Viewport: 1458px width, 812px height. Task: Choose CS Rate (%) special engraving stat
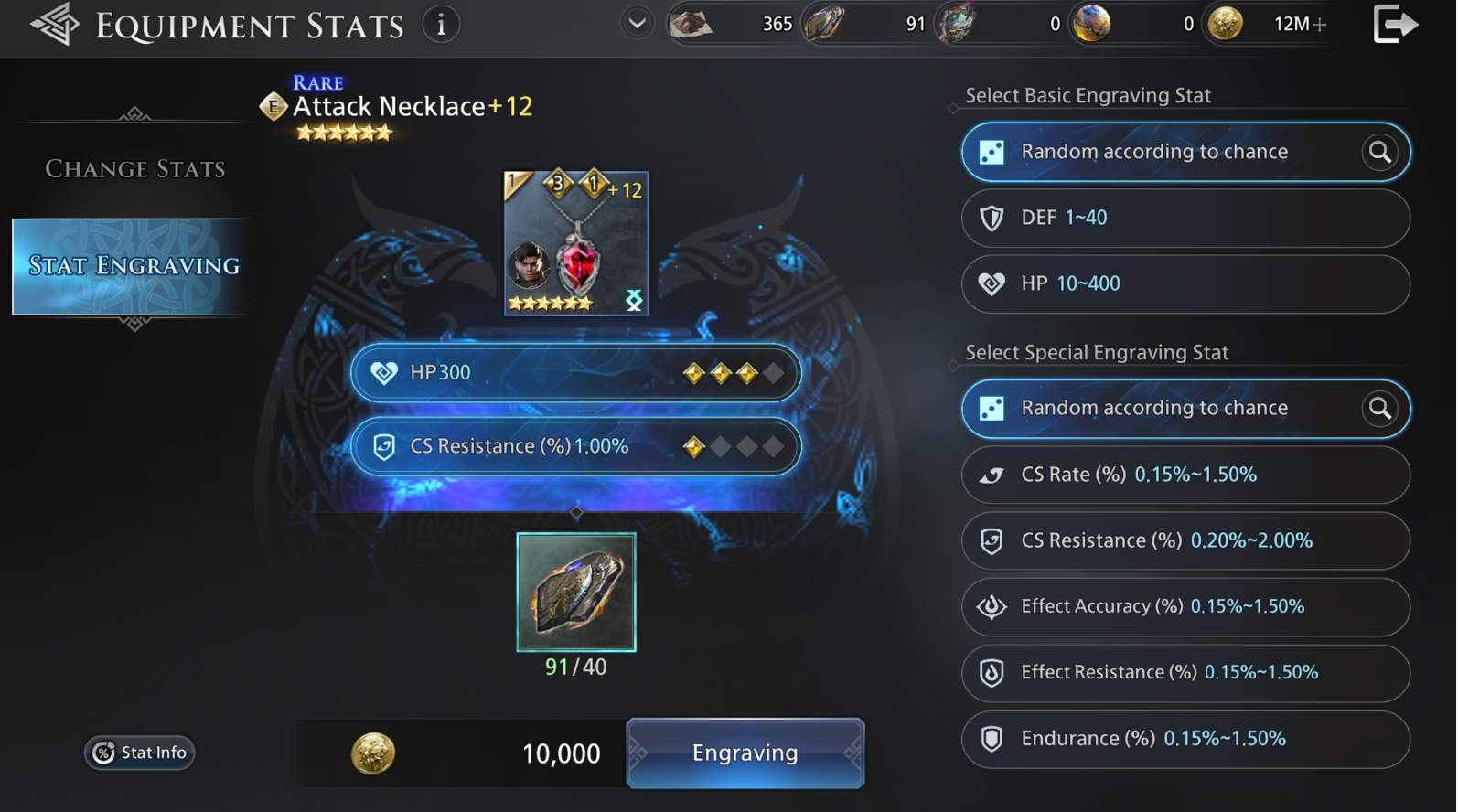[x=1185, y=475]
